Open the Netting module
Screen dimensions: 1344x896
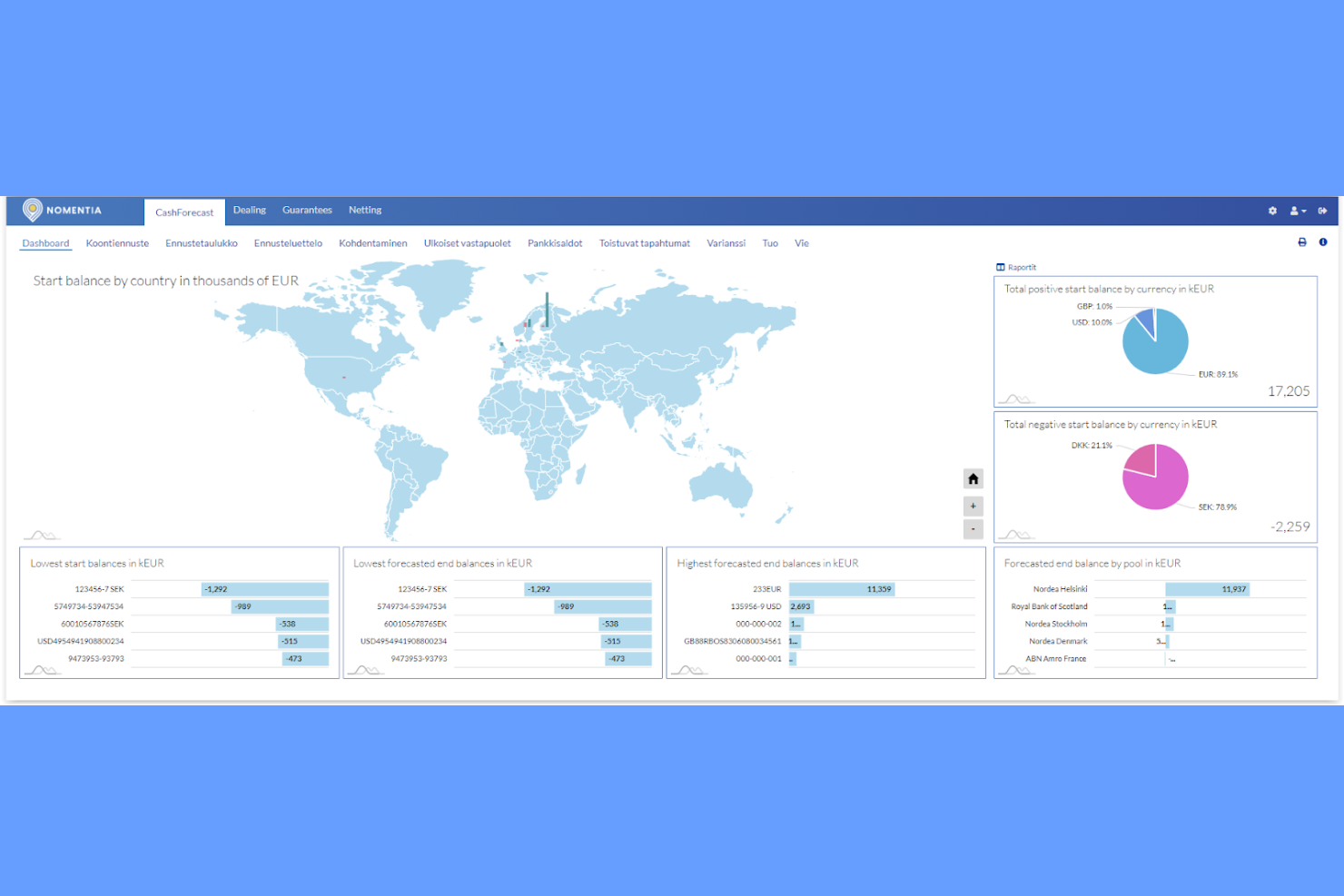365,210
